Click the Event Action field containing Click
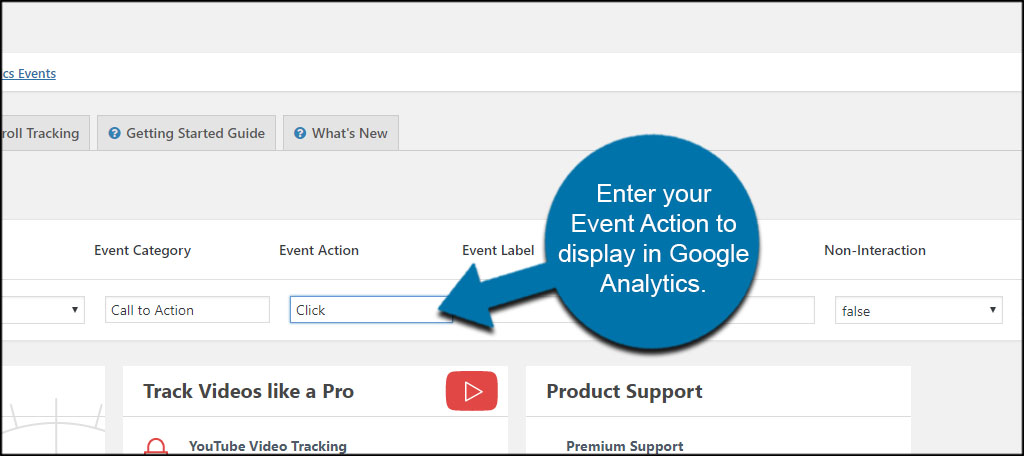This screenshot has width=1024, height=456. (x=371, y=310)
